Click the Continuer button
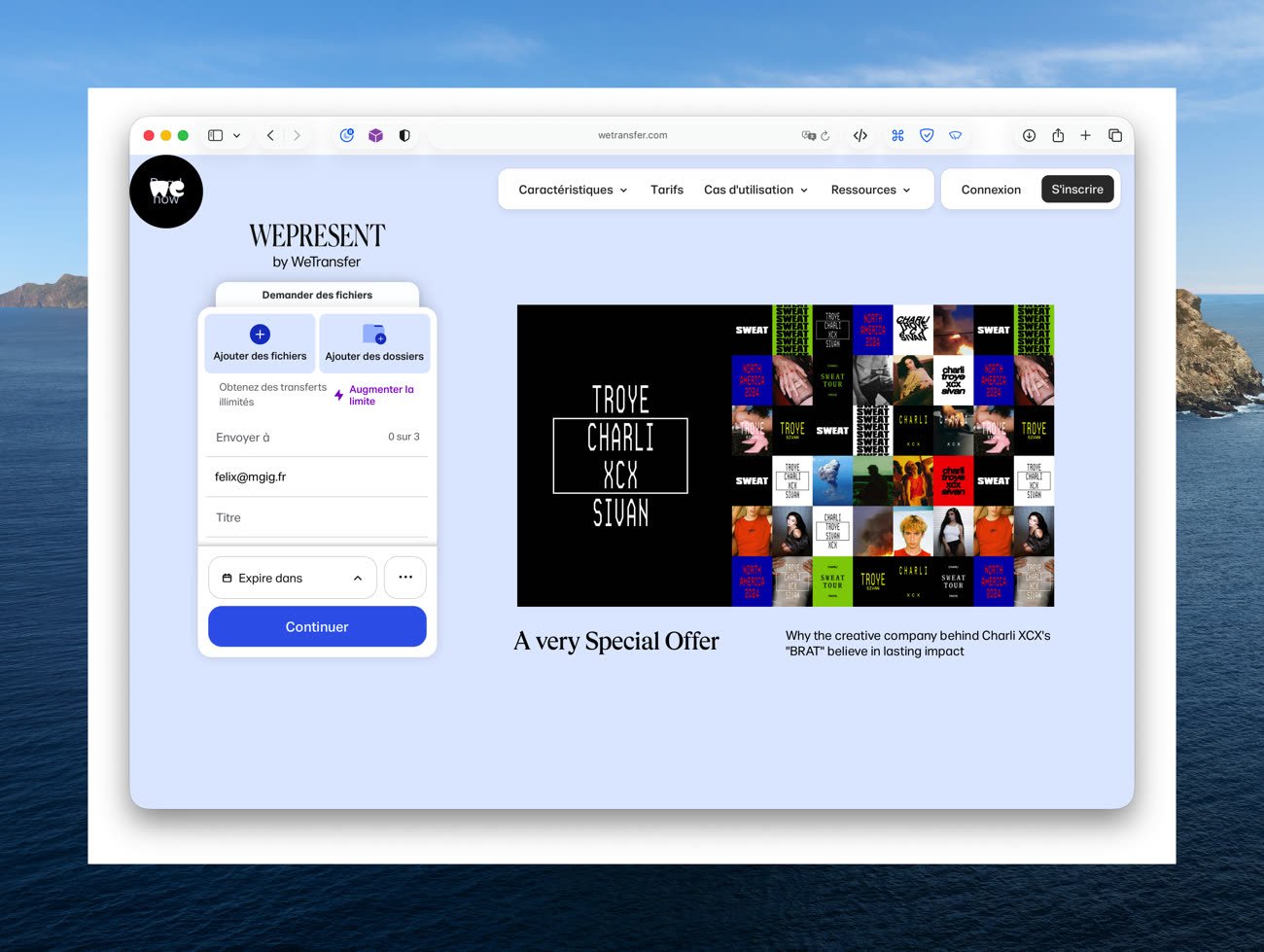The width and height of the screenshot is (1264, 952). [317, 626]
